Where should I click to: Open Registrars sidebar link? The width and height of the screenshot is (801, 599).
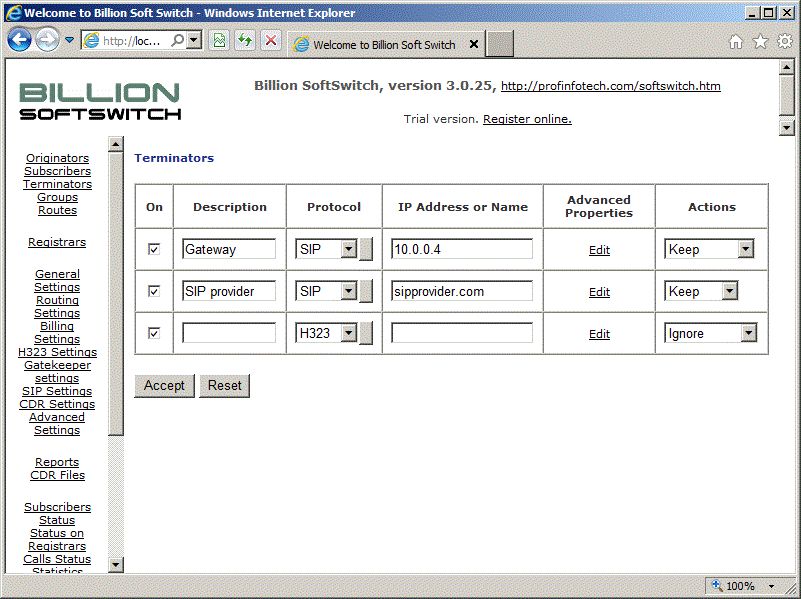click(57, 242)
